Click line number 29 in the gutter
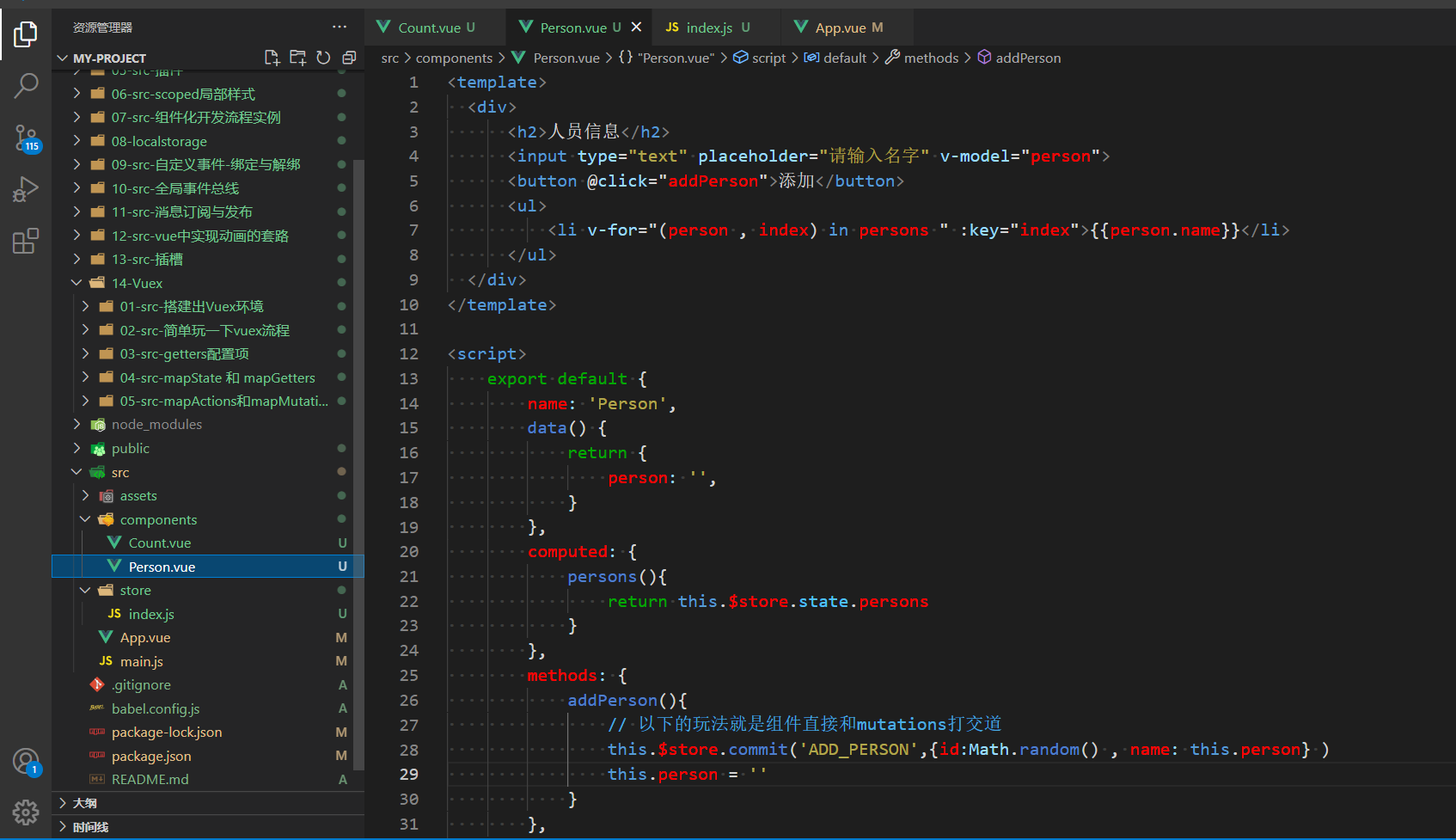1456x840 pixels. 409,774
